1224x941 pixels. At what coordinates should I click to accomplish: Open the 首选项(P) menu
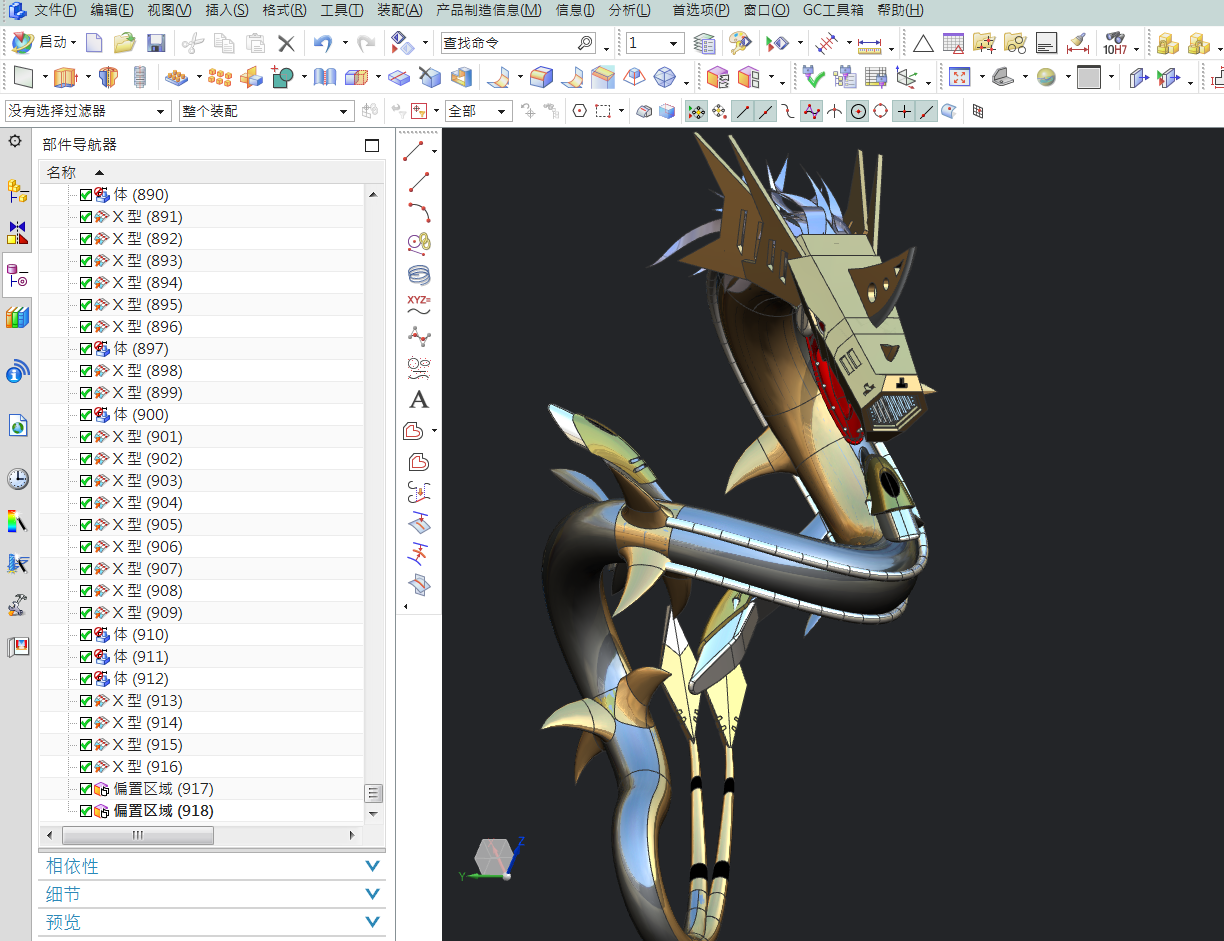coord(701,10)
